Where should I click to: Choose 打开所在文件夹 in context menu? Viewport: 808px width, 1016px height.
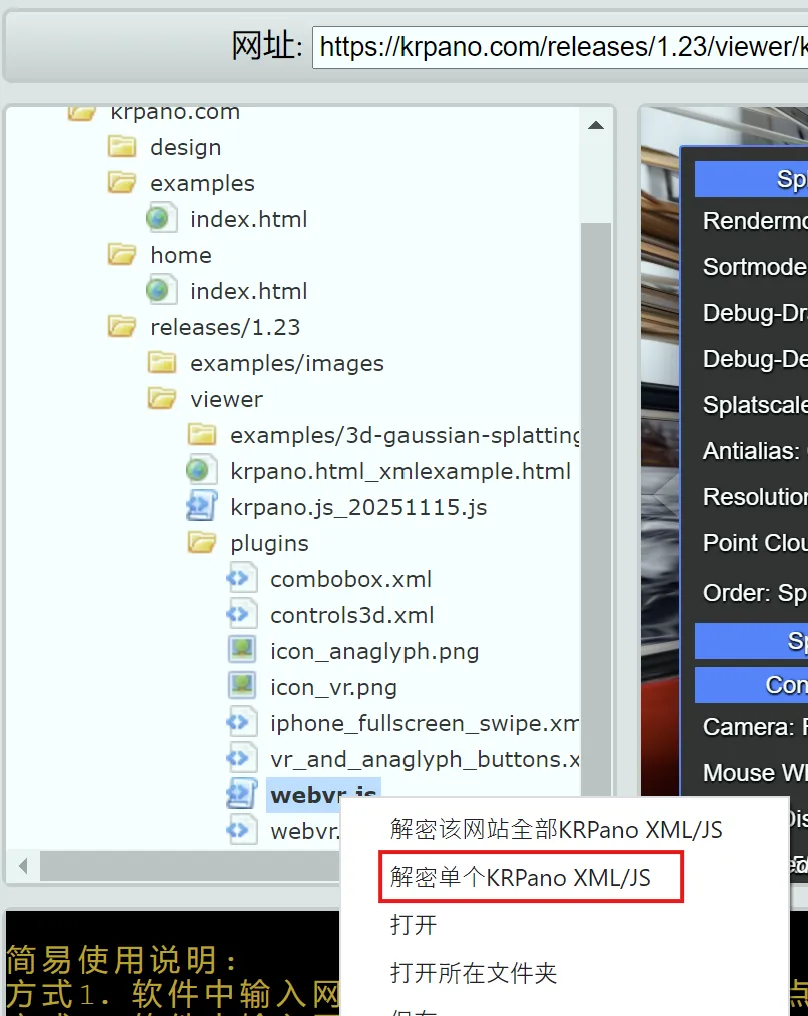(x=474, y=973)
